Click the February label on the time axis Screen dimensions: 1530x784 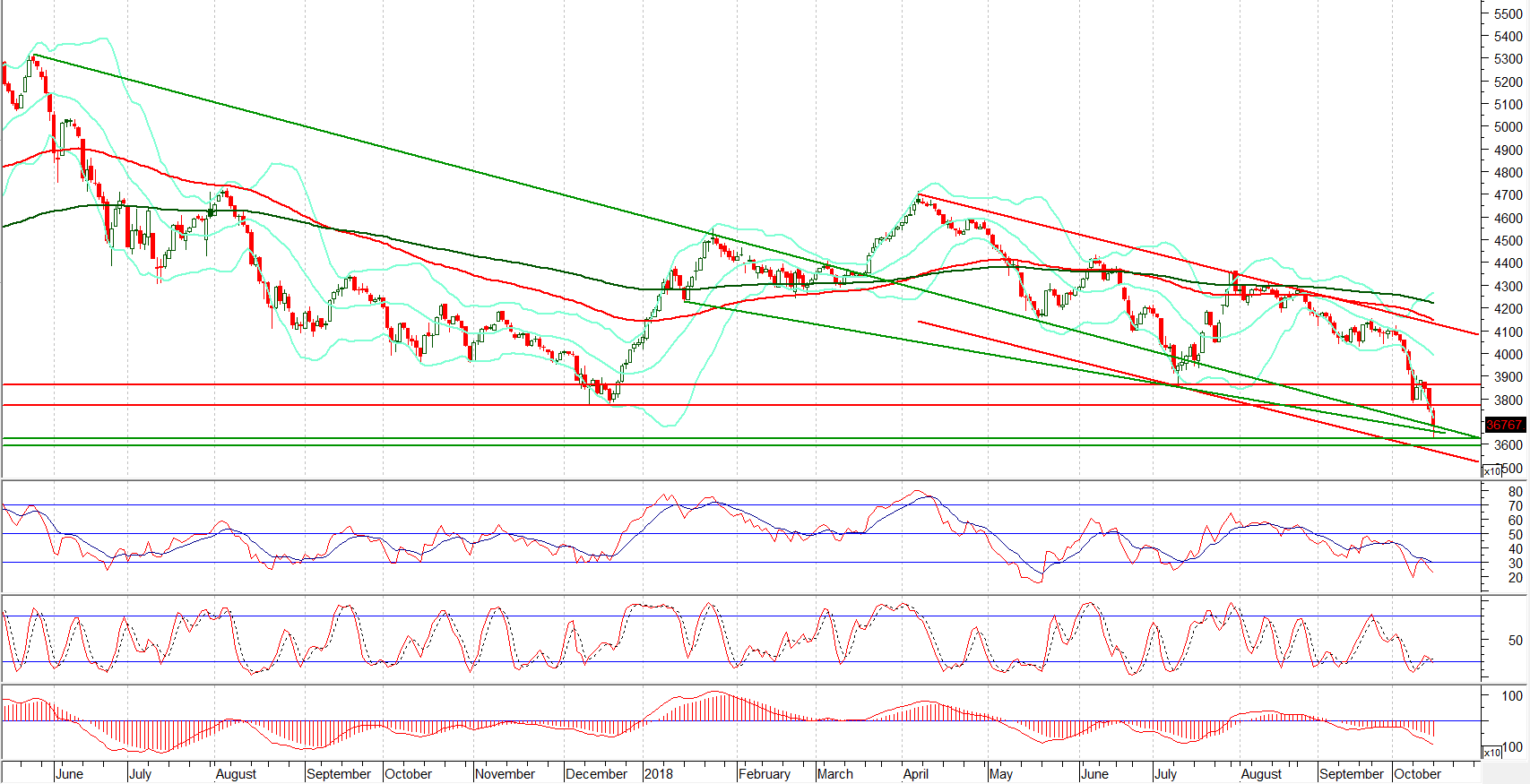coord(765,773)
